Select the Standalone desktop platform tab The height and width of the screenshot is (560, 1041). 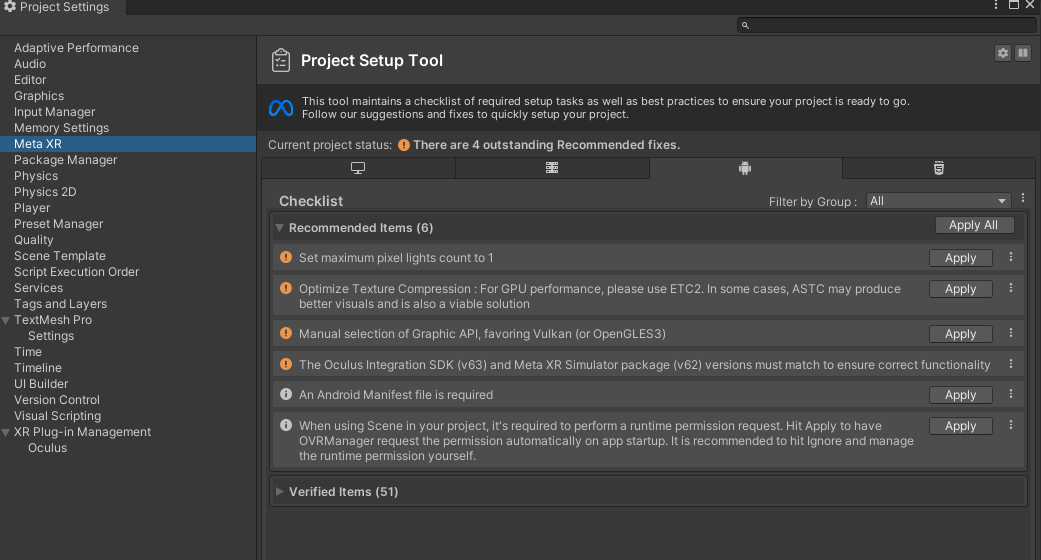pos(358,168)
